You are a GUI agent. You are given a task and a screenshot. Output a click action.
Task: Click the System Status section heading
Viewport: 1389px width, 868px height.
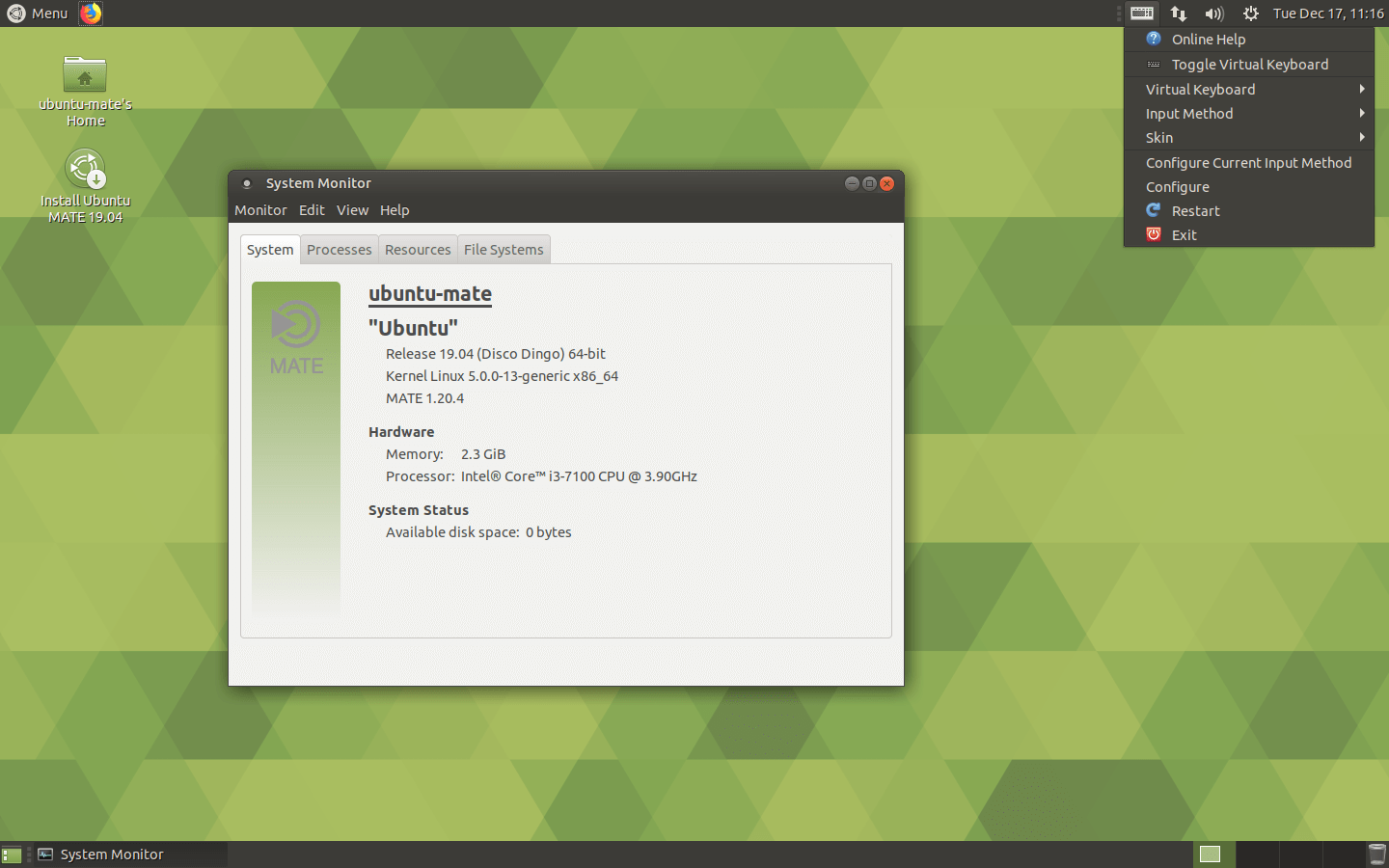pyautogui.click(x=419, y=510)
